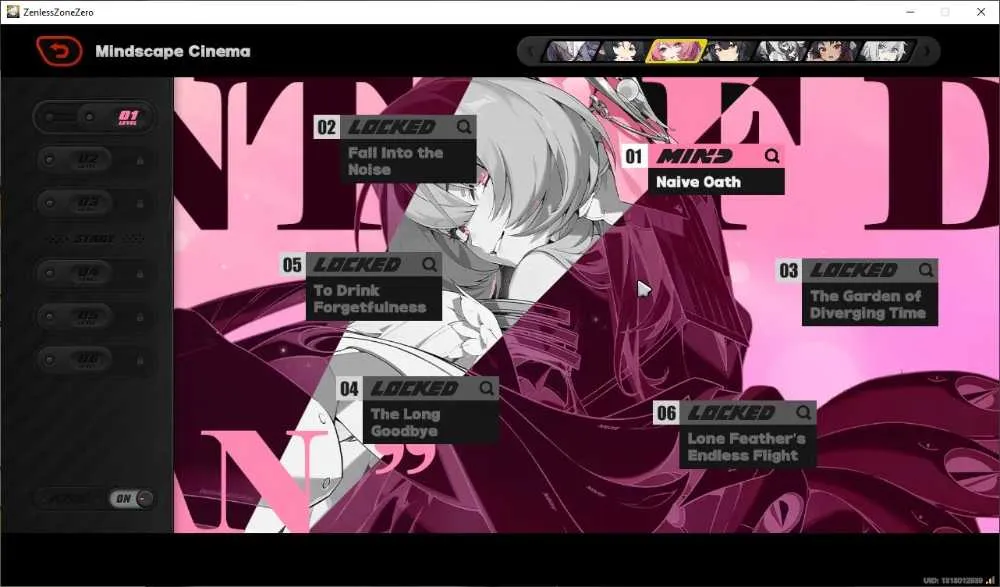Open magnifier on Fall Into the Noise
This screenshot has height=587, width=1000.
point(464,127)
